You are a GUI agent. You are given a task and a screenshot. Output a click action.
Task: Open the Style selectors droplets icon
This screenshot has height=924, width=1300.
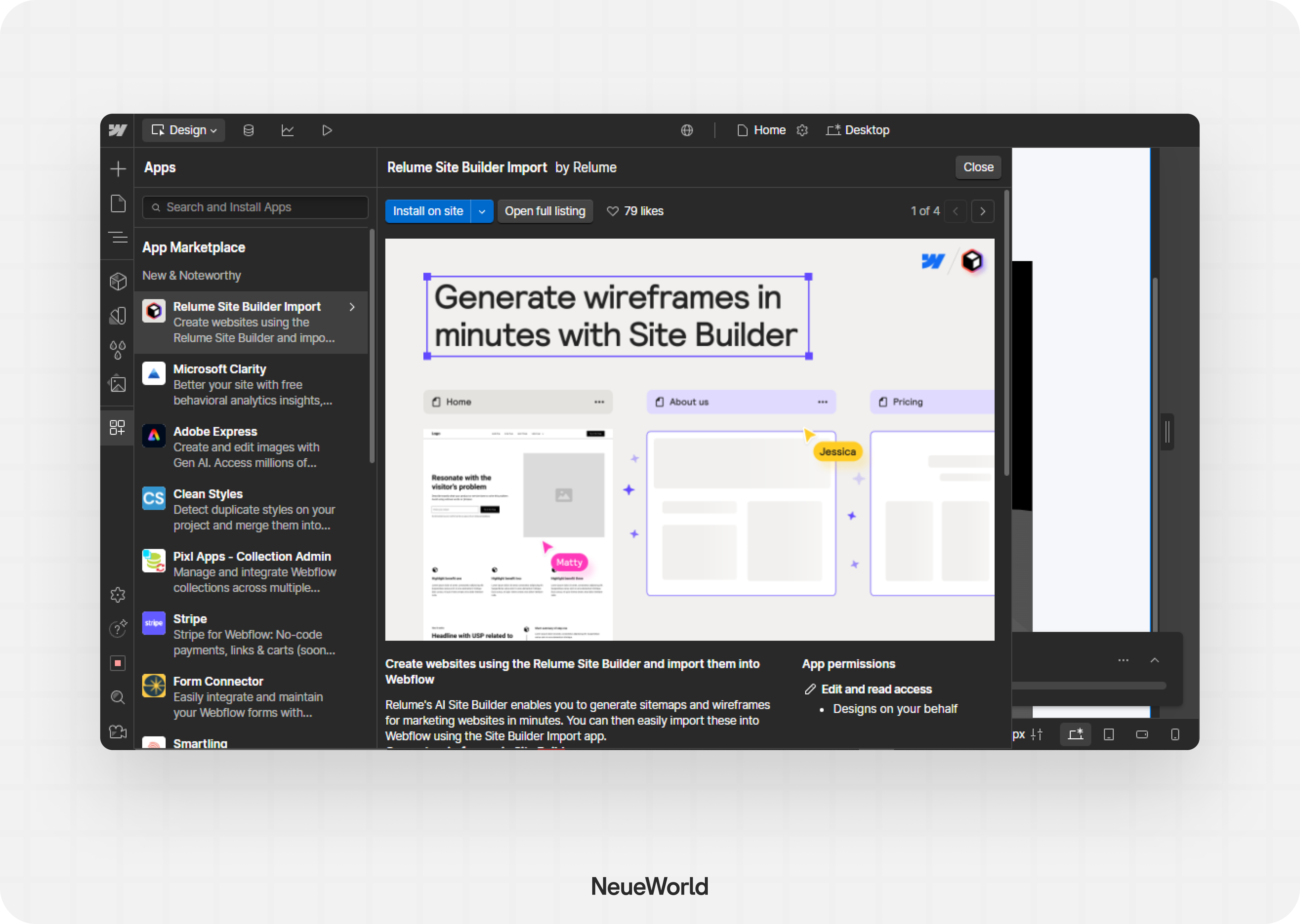[118, 350]
